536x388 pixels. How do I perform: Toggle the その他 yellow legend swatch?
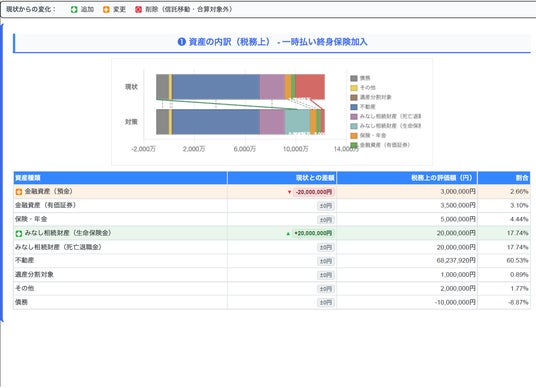click(354, 88)
